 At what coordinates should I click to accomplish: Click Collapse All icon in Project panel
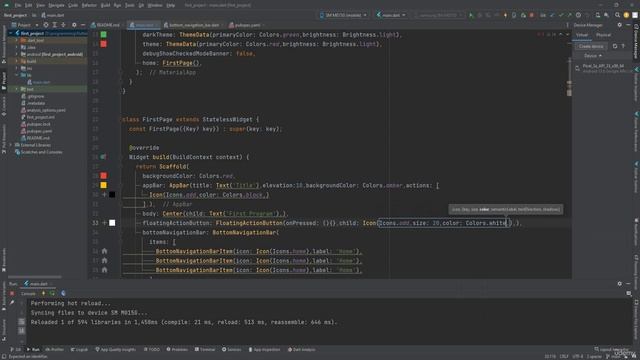click(63, 25)
